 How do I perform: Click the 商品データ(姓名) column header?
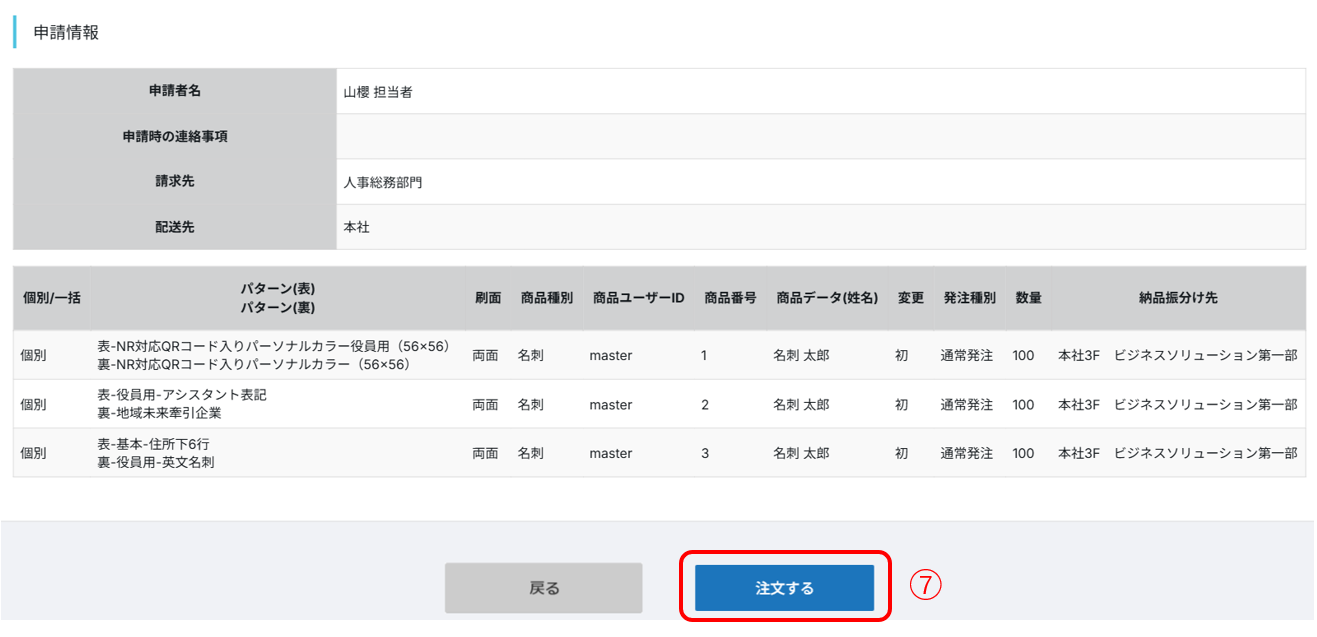(827, 298)
